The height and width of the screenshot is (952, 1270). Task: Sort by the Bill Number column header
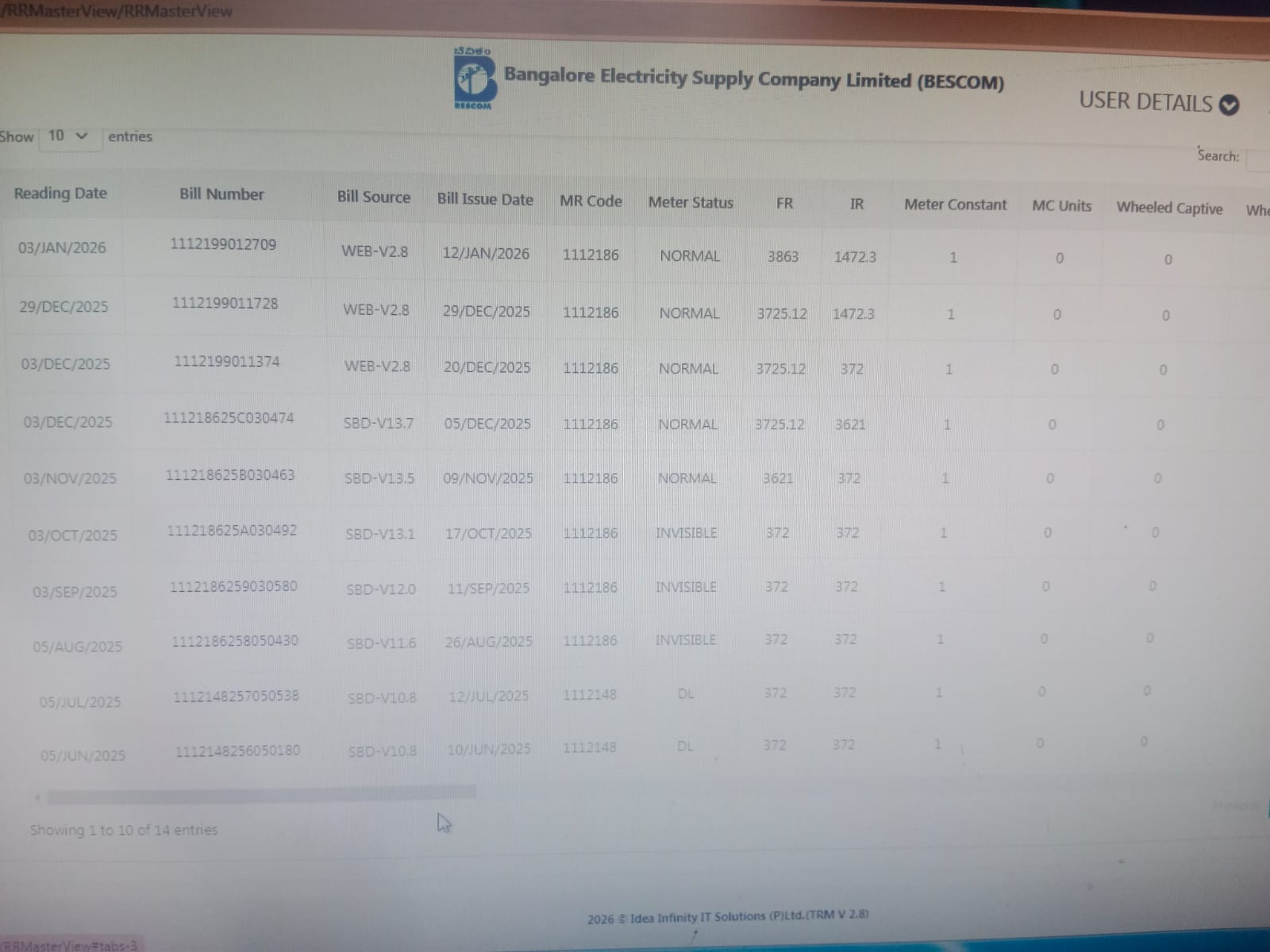[x=221, y=194]
